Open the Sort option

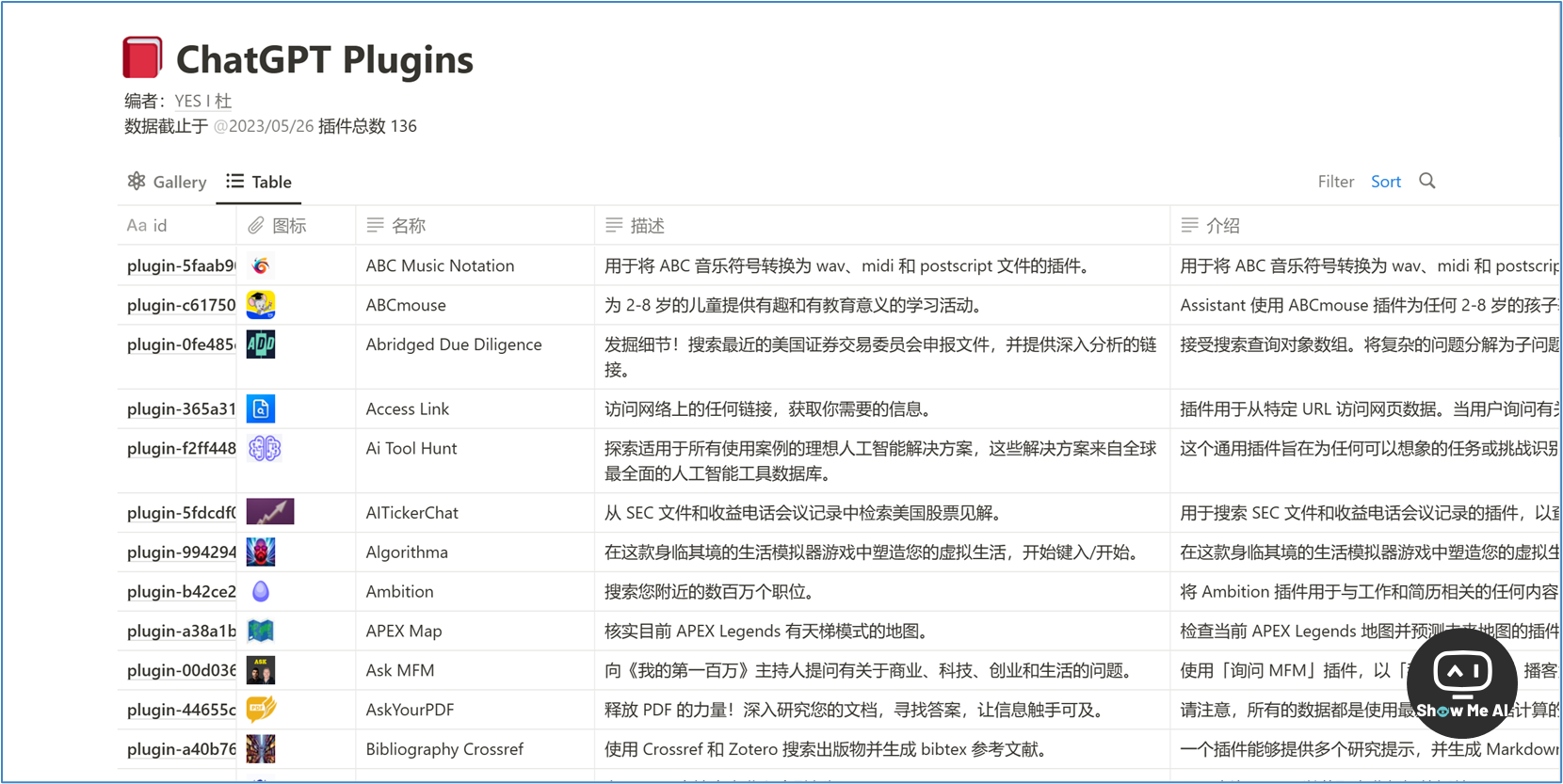(x=1385, y=182)
